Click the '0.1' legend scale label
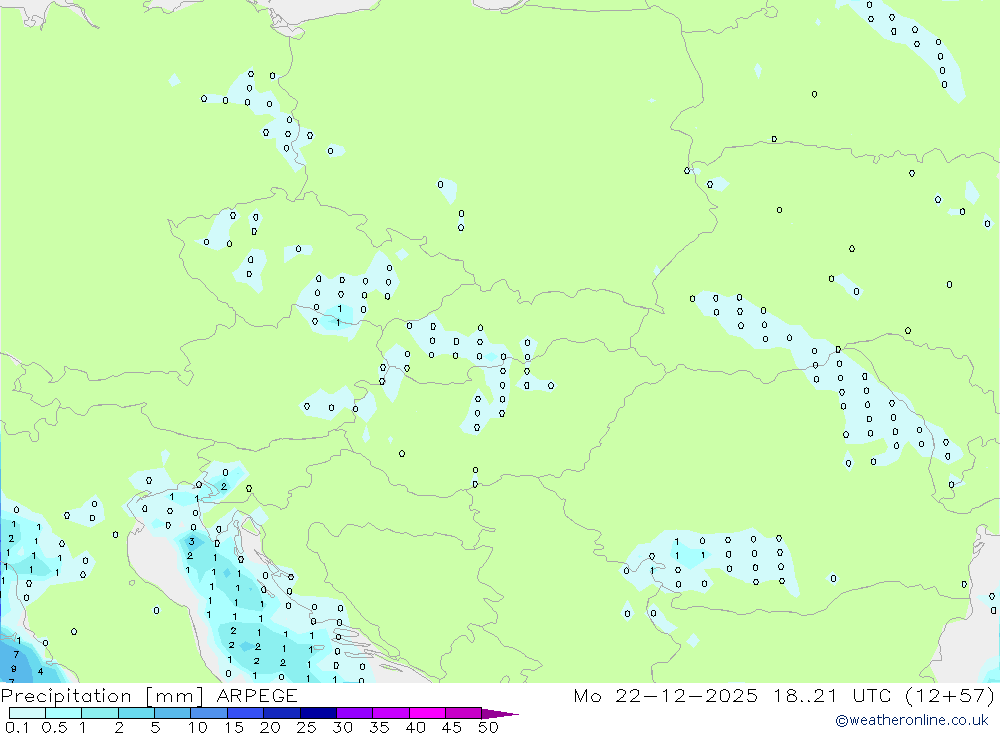Viewport: 1000px width, 733px height. point(17,727)
